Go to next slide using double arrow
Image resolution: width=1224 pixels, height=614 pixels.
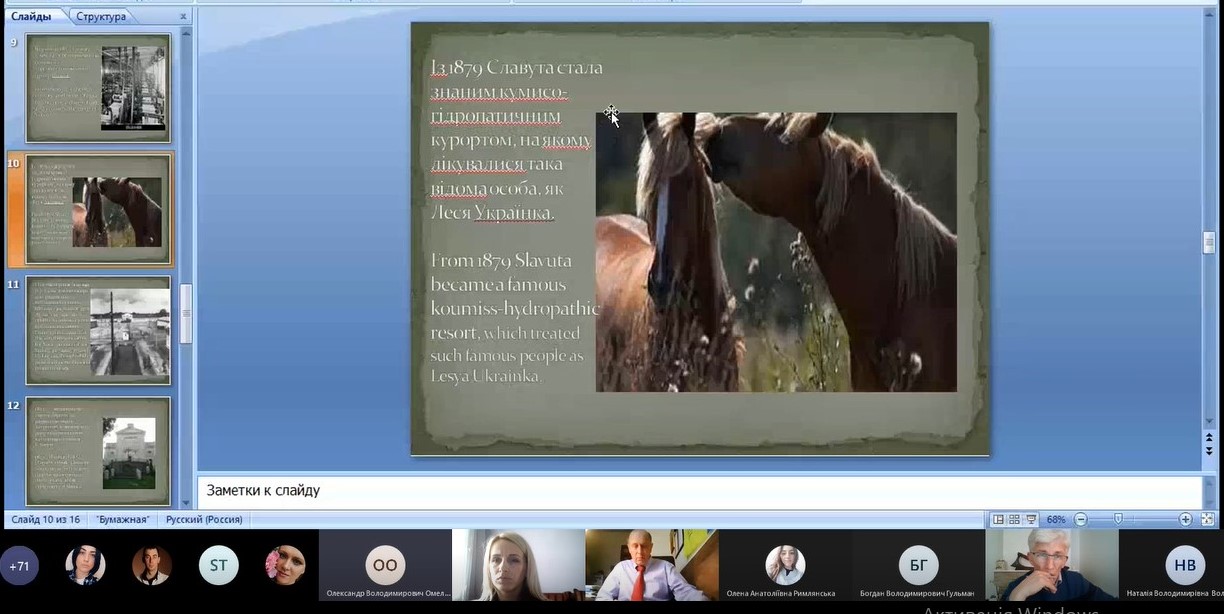[x=1209, y=452]
